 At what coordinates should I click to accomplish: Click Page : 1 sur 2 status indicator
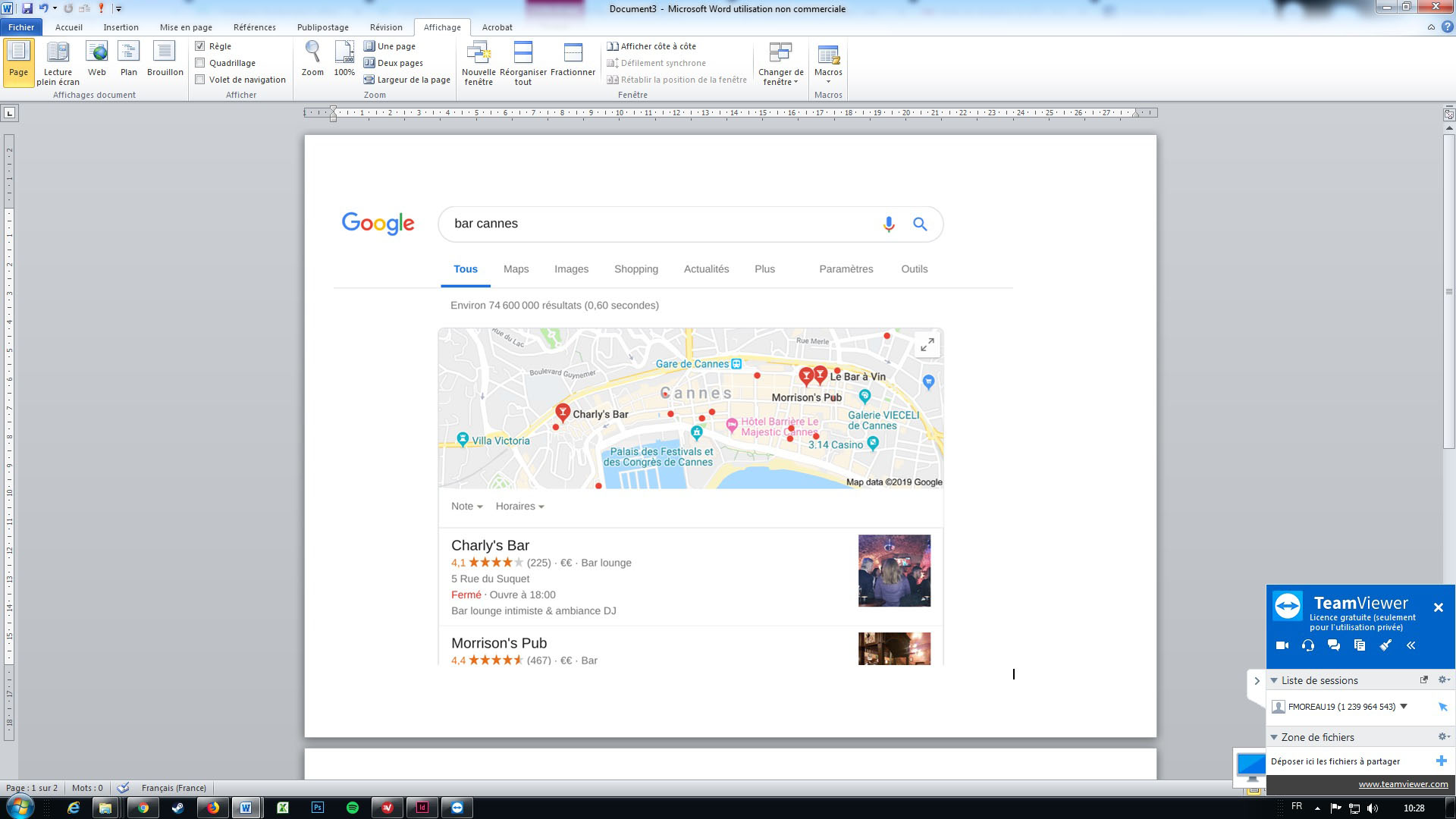[32, 788]
